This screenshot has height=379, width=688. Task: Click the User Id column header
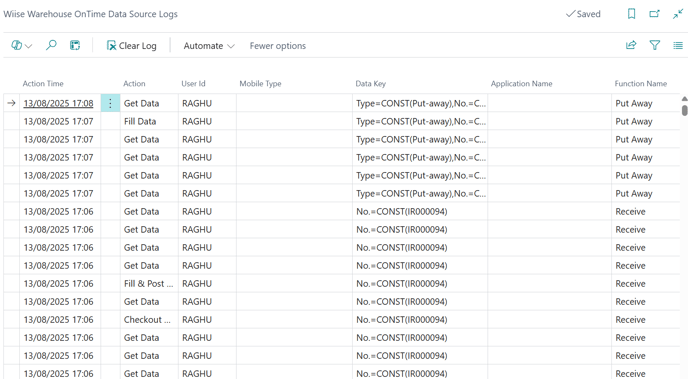pos(194,84)
